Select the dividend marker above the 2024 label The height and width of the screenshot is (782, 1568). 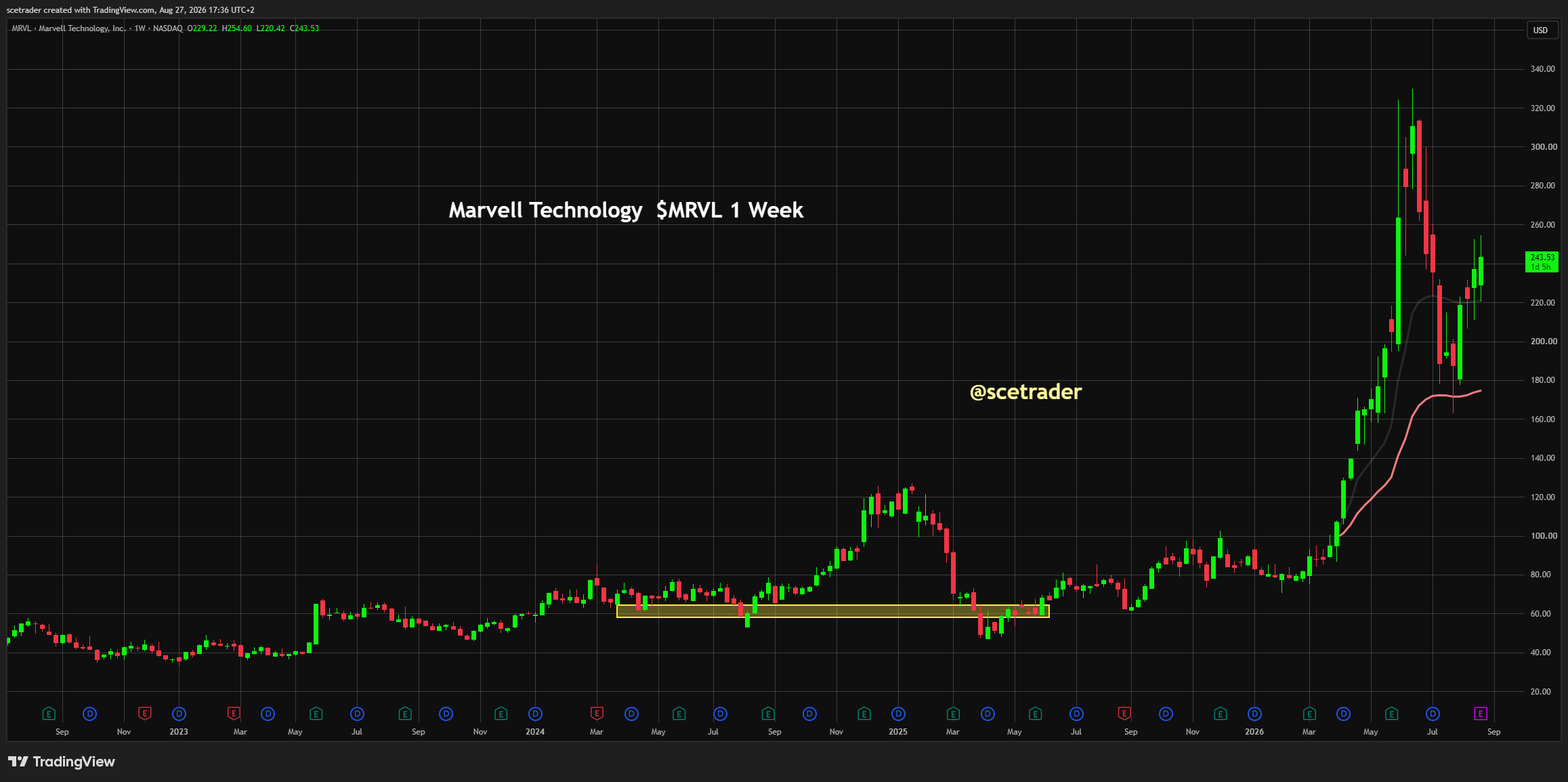[535, 714]
